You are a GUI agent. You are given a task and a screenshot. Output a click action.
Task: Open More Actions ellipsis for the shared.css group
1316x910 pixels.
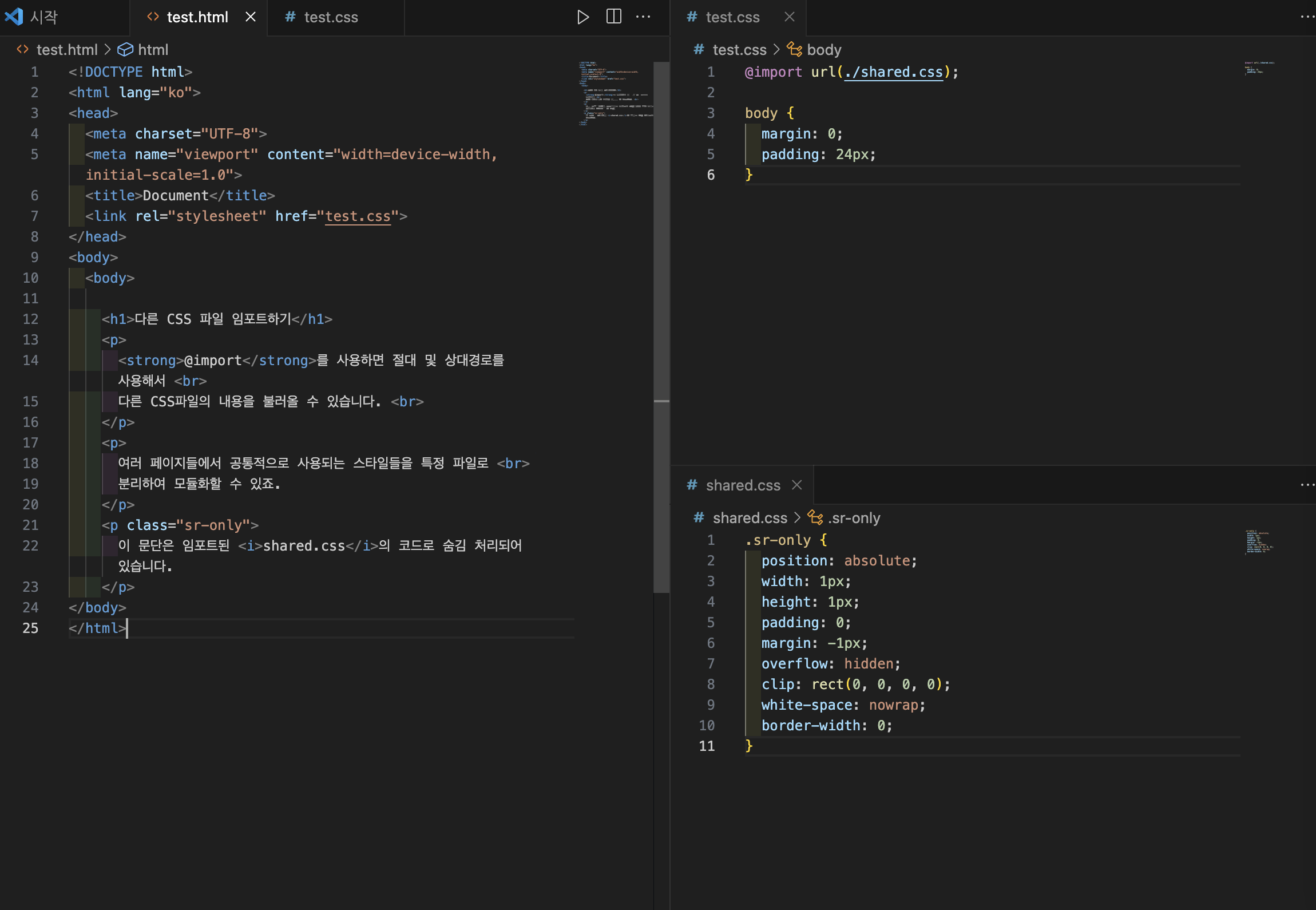(1307, 485)
